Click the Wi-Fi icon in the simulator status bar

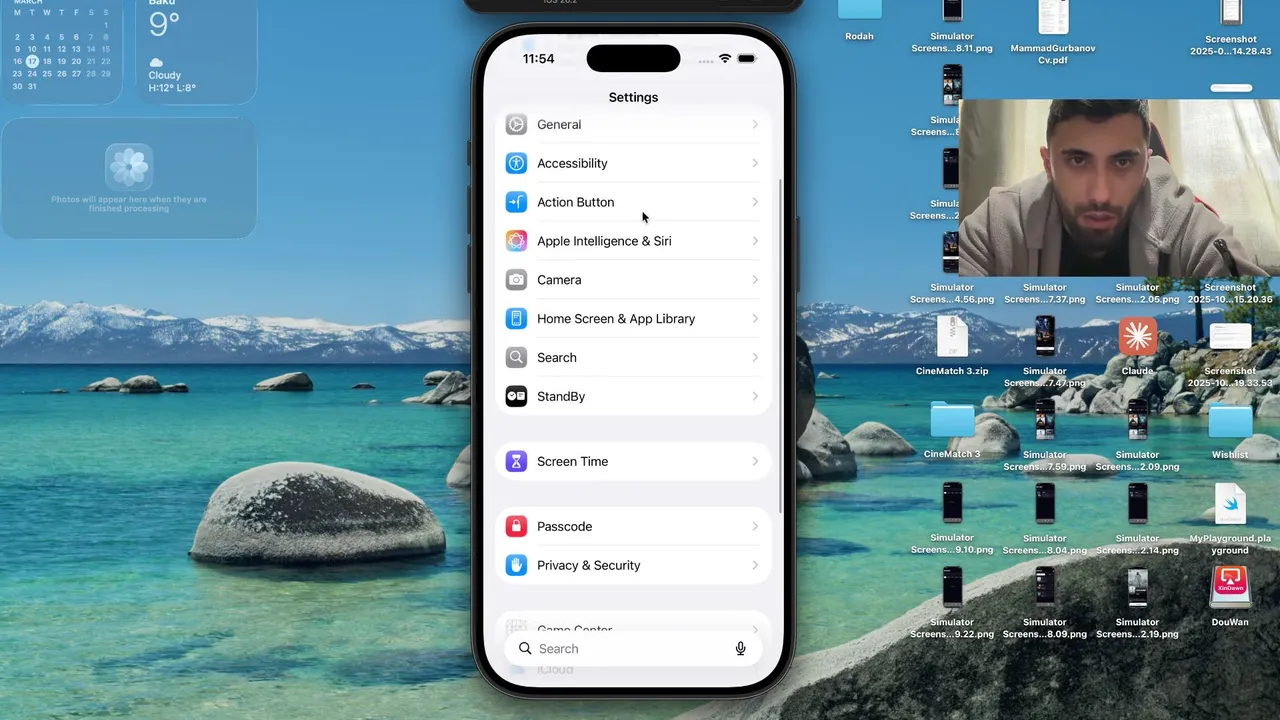click(725, 59)
